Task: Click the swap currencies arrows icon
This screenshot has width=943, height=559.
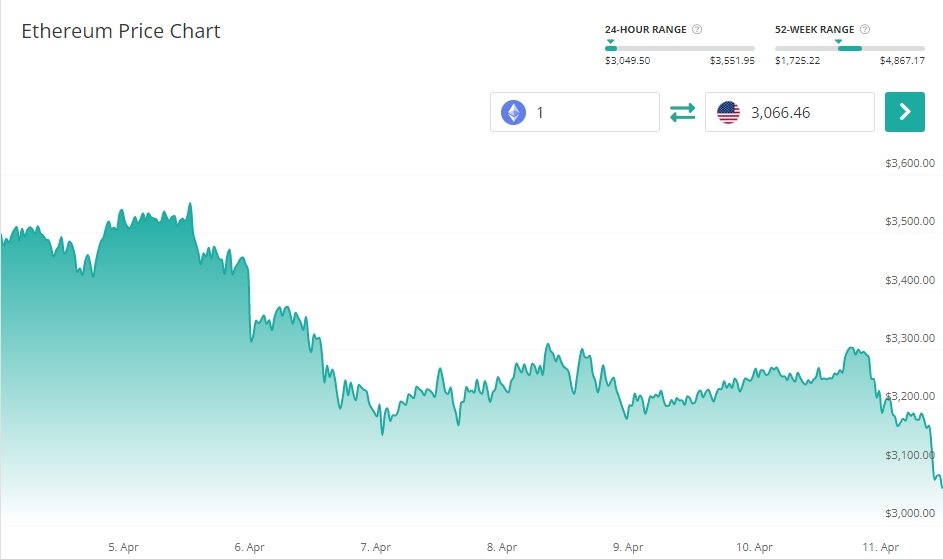Action: (x=682, y=113)
